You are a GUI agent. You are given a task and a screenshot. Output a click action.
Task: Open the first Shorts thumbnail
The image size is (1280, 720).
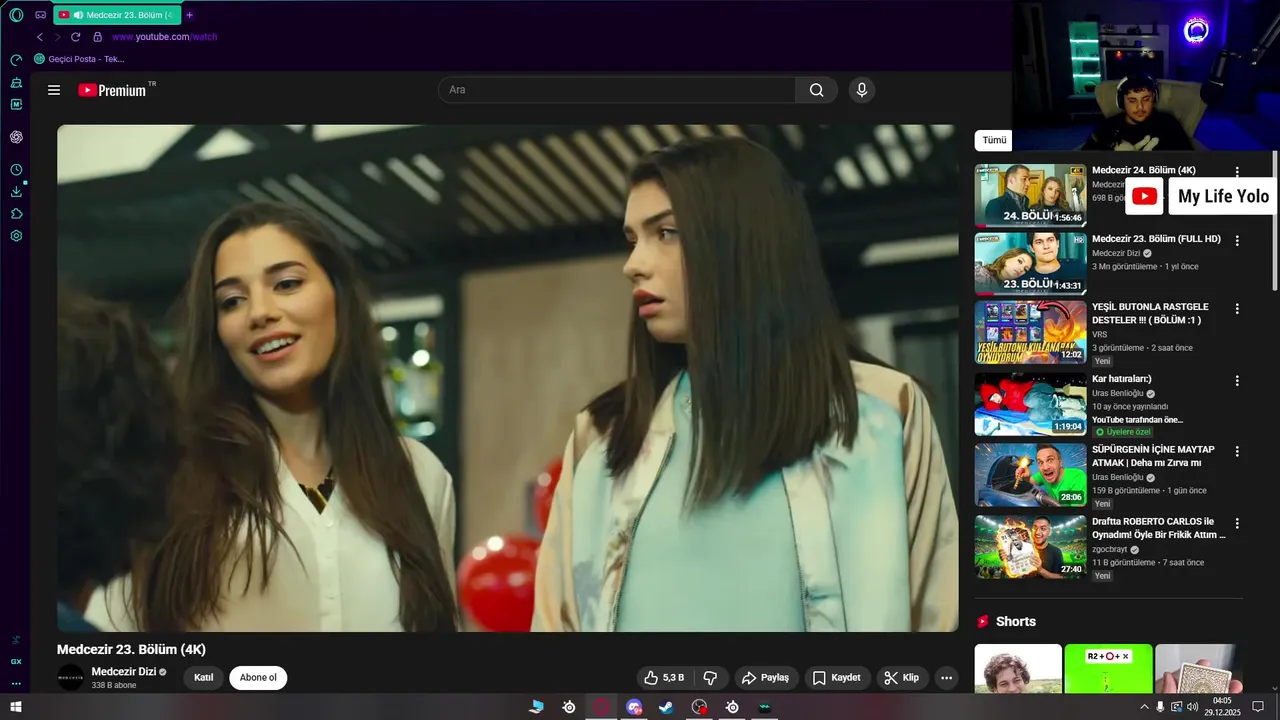[1018, 668]
